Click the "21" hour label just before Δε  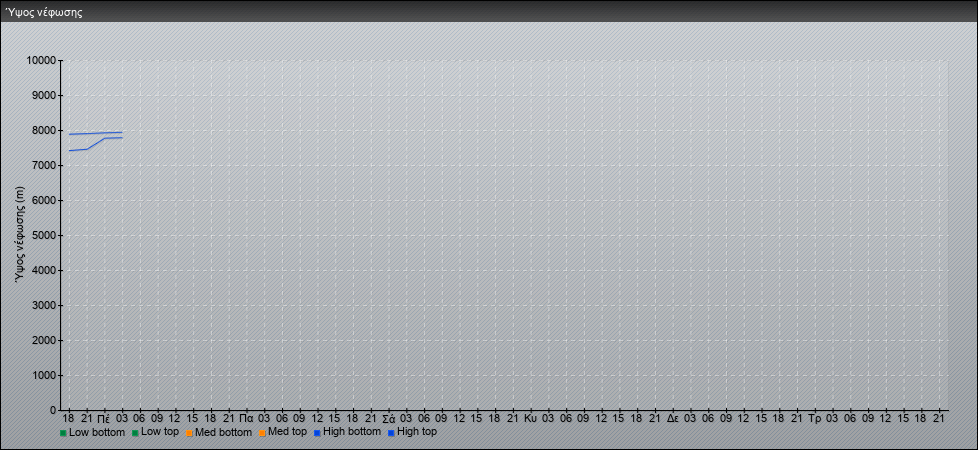(655, 418)
